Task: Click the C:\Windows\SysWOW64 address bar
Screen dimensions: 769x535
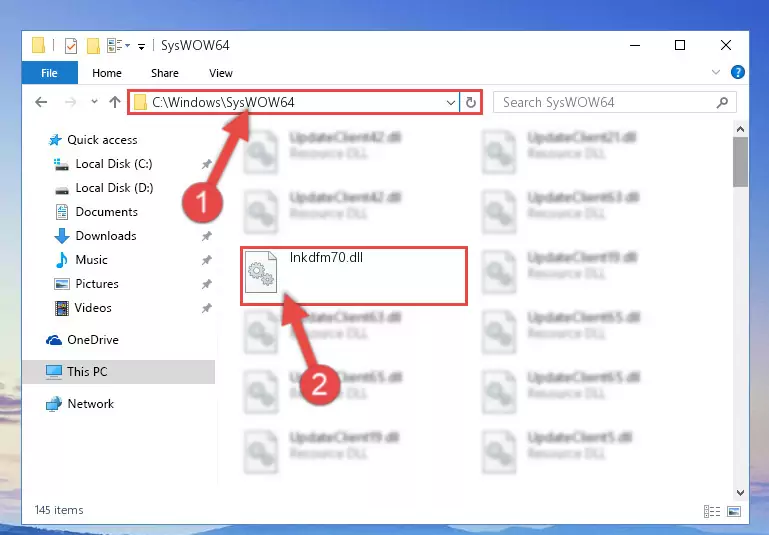Action: coord(294,102)
